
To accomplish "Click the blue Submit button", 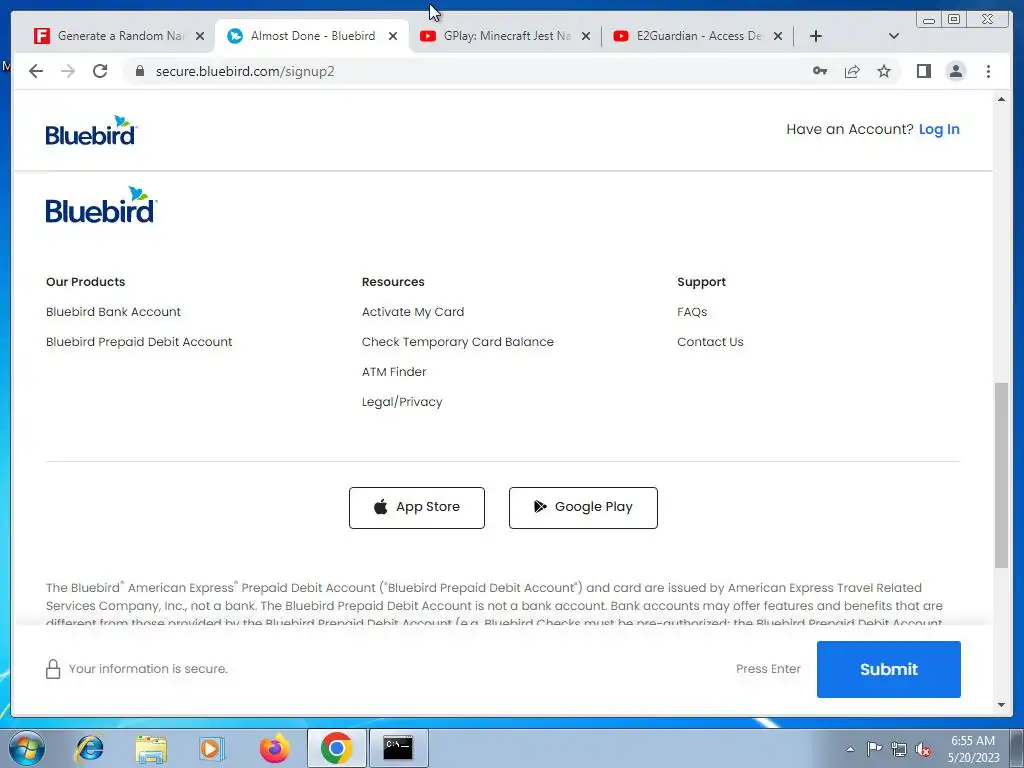I will coord(888,669).
